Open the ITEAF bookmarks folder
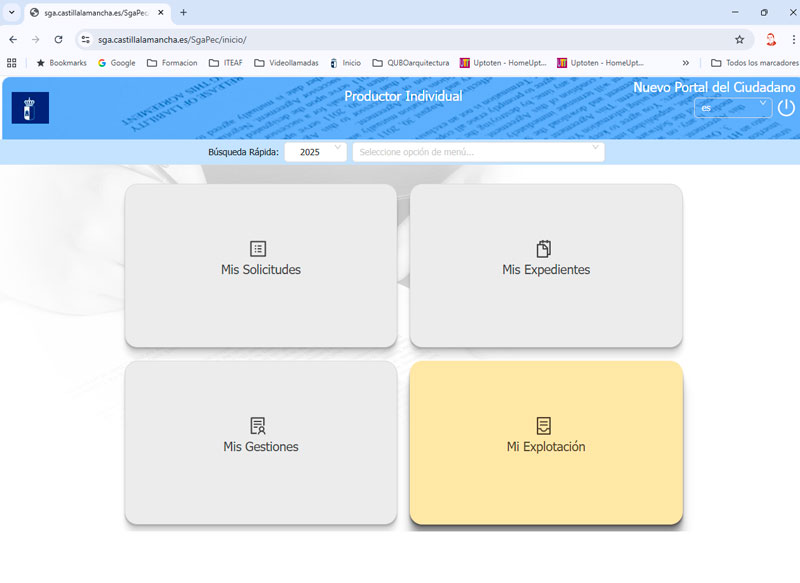800x583 pixels. [x=227, y=63]
